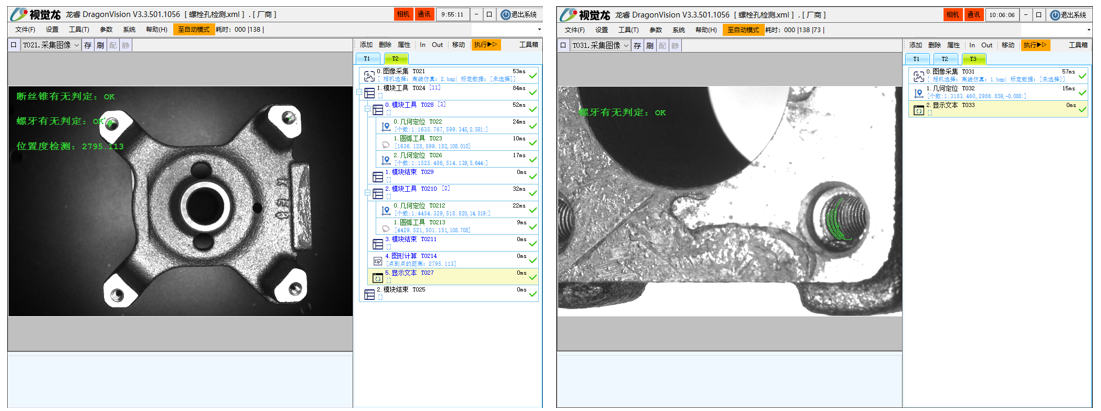This screenshot has height=411, width=1101.
Task: Click the 存 save button in the left window
Action: pyautogui.click(x=88, y=45)
